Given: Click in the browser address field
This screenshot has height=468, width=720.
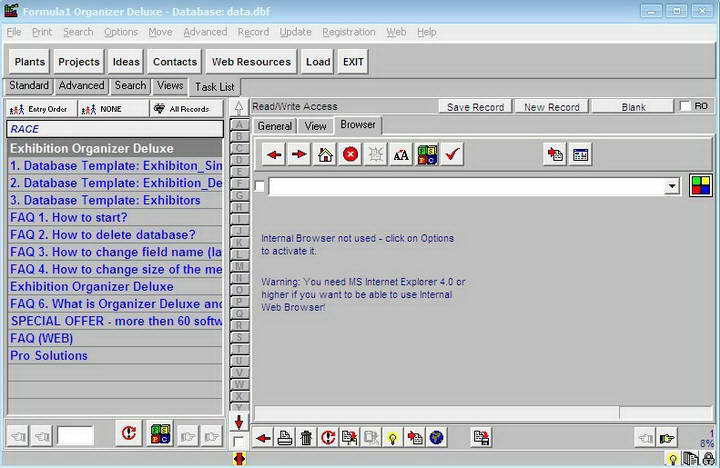Looking at the screenshot, I should tap(467, 186).
